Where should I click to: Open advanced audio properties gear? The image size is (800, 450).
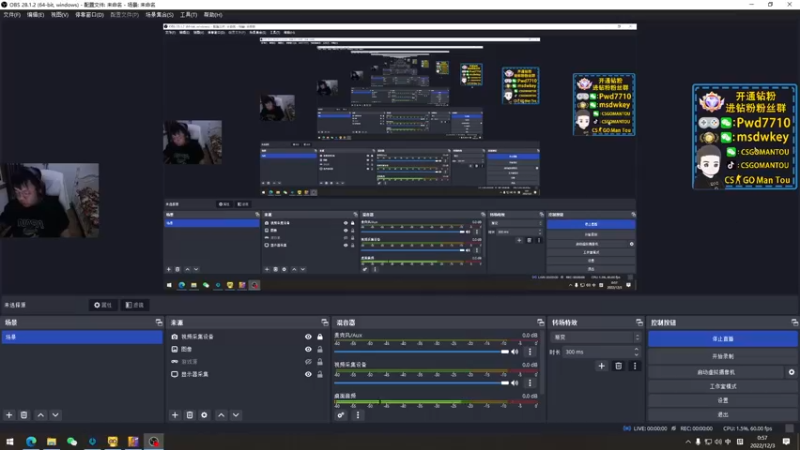click(x=341, y=415)
